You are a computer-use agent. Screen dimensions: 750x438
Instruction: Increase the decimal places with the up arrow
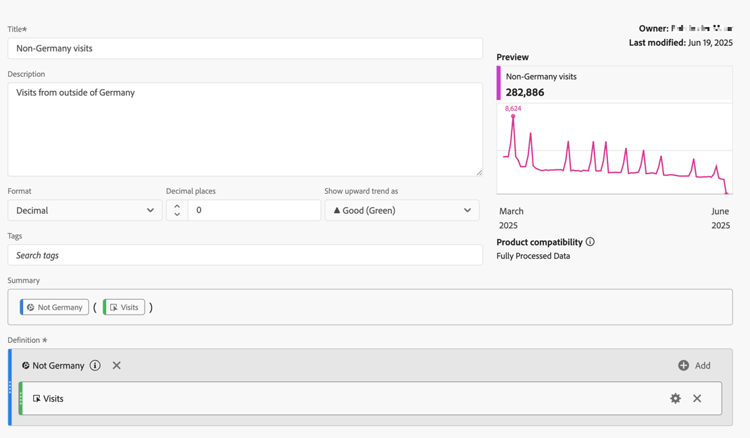pyautogui.click(x=177, y=206)
